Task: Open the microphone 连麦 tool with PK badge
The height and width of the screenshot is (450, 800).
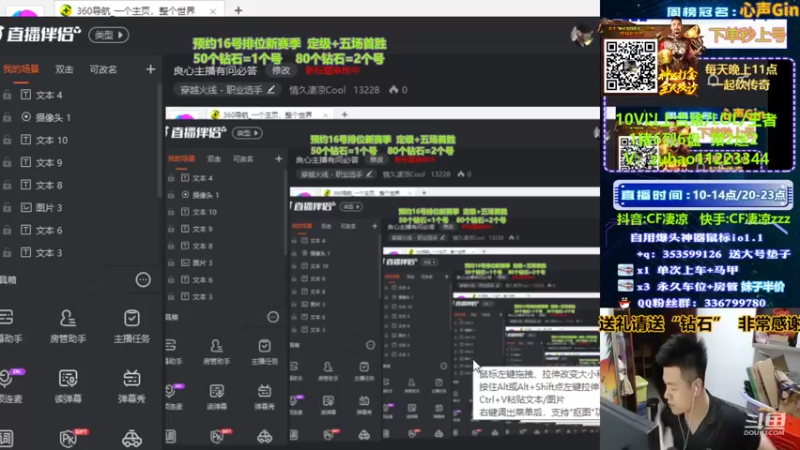Action: click(x=10, y=386)
